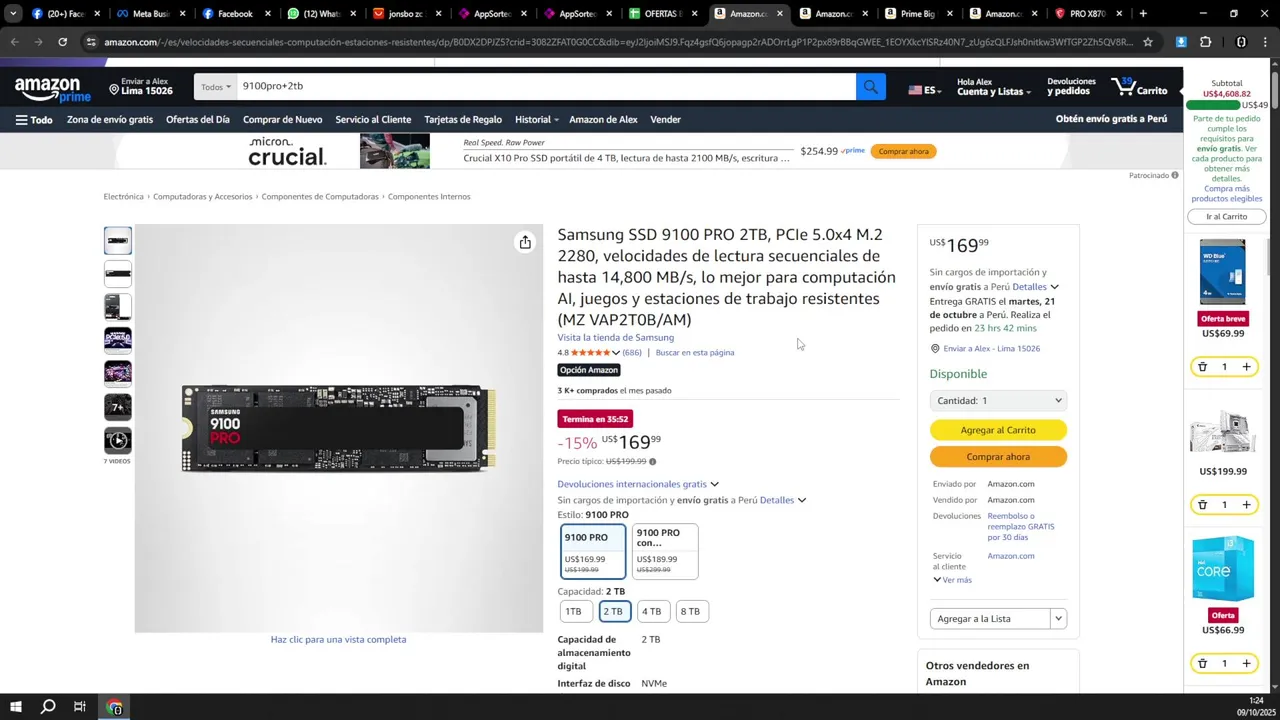The image size is (1280, 720).
Task: Click the Amazon Prime logo
Action: pyautogui.click(x=52, y=89)
